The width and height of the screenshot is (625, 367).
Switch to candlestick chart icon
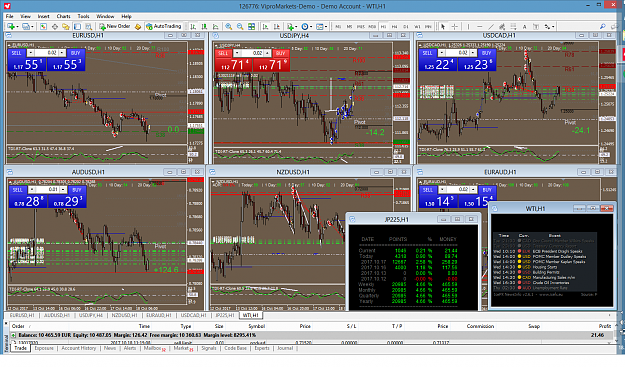click(204, 26)
